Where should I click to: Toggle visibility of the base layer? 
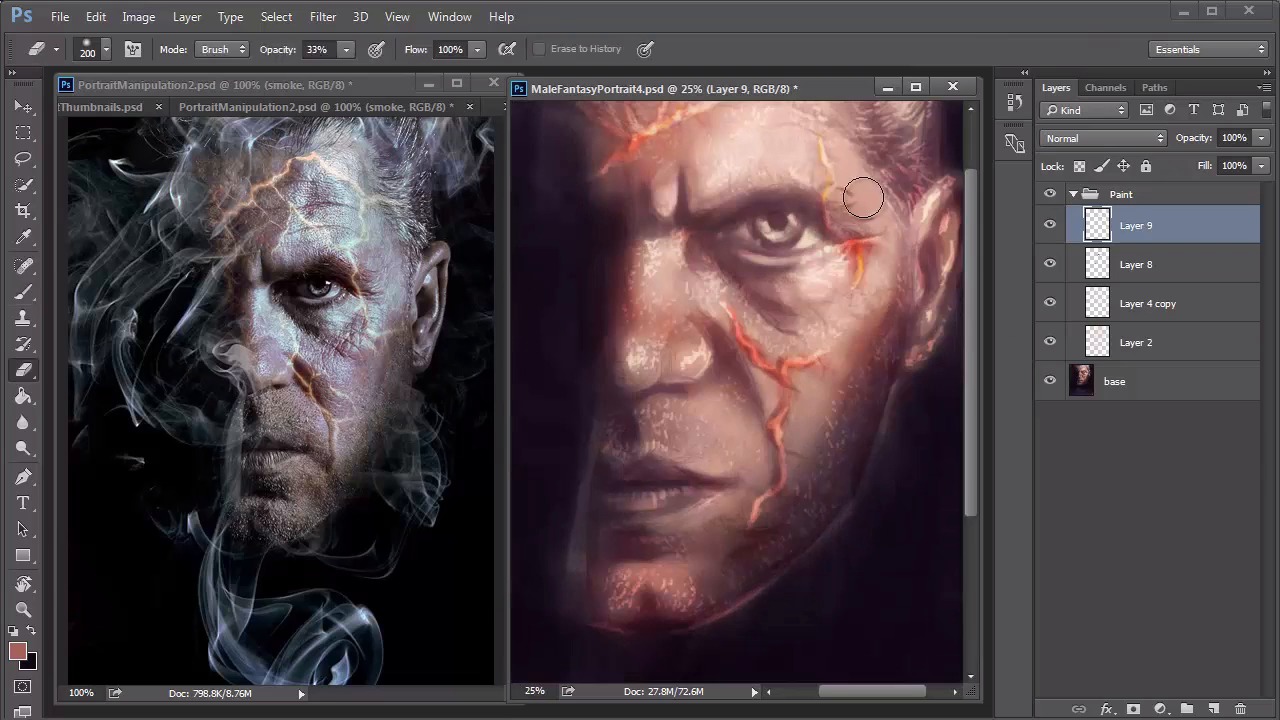(x=1050, y=381)
